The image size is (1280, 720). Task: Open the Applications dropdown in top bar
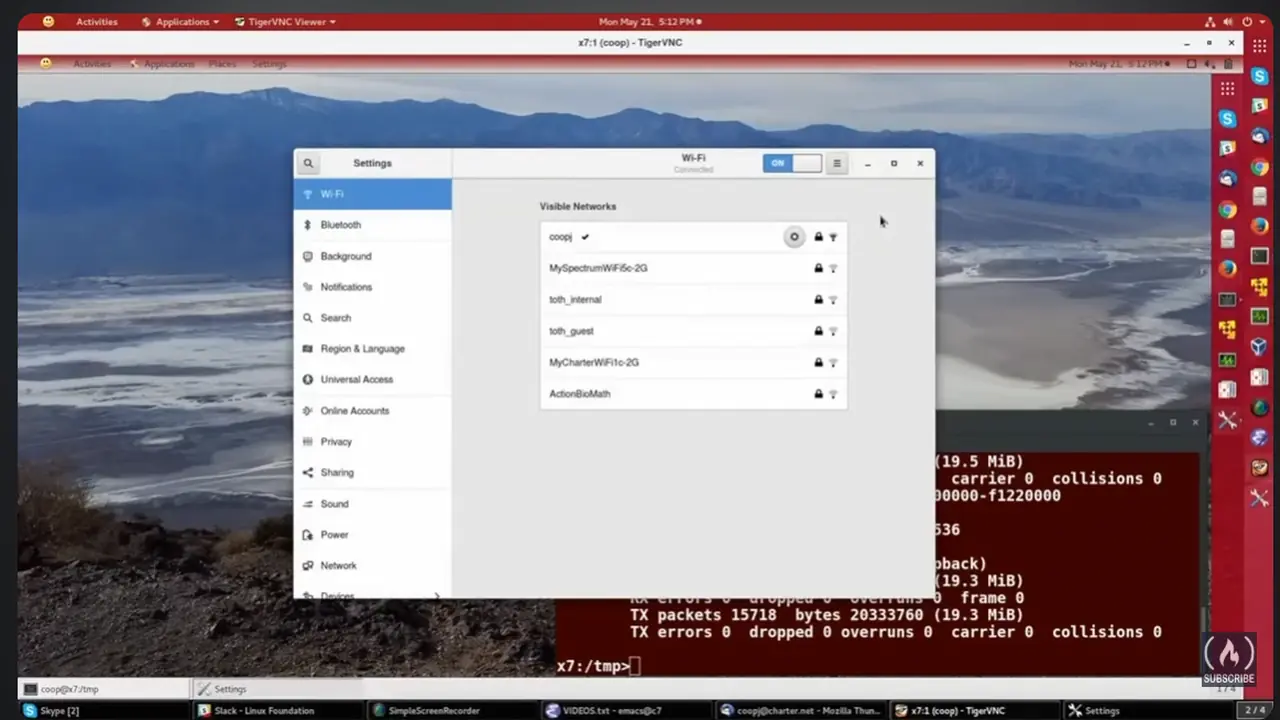[x=181, y=21]
